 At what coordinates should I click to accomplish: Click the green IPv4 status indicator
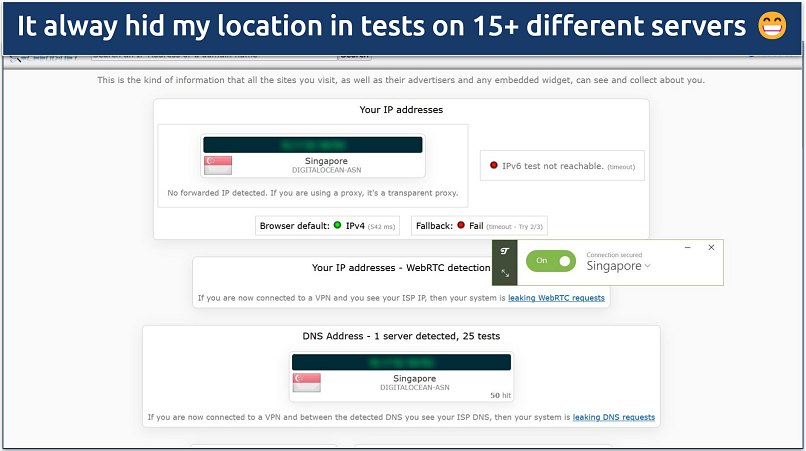(x=338, y=226)
